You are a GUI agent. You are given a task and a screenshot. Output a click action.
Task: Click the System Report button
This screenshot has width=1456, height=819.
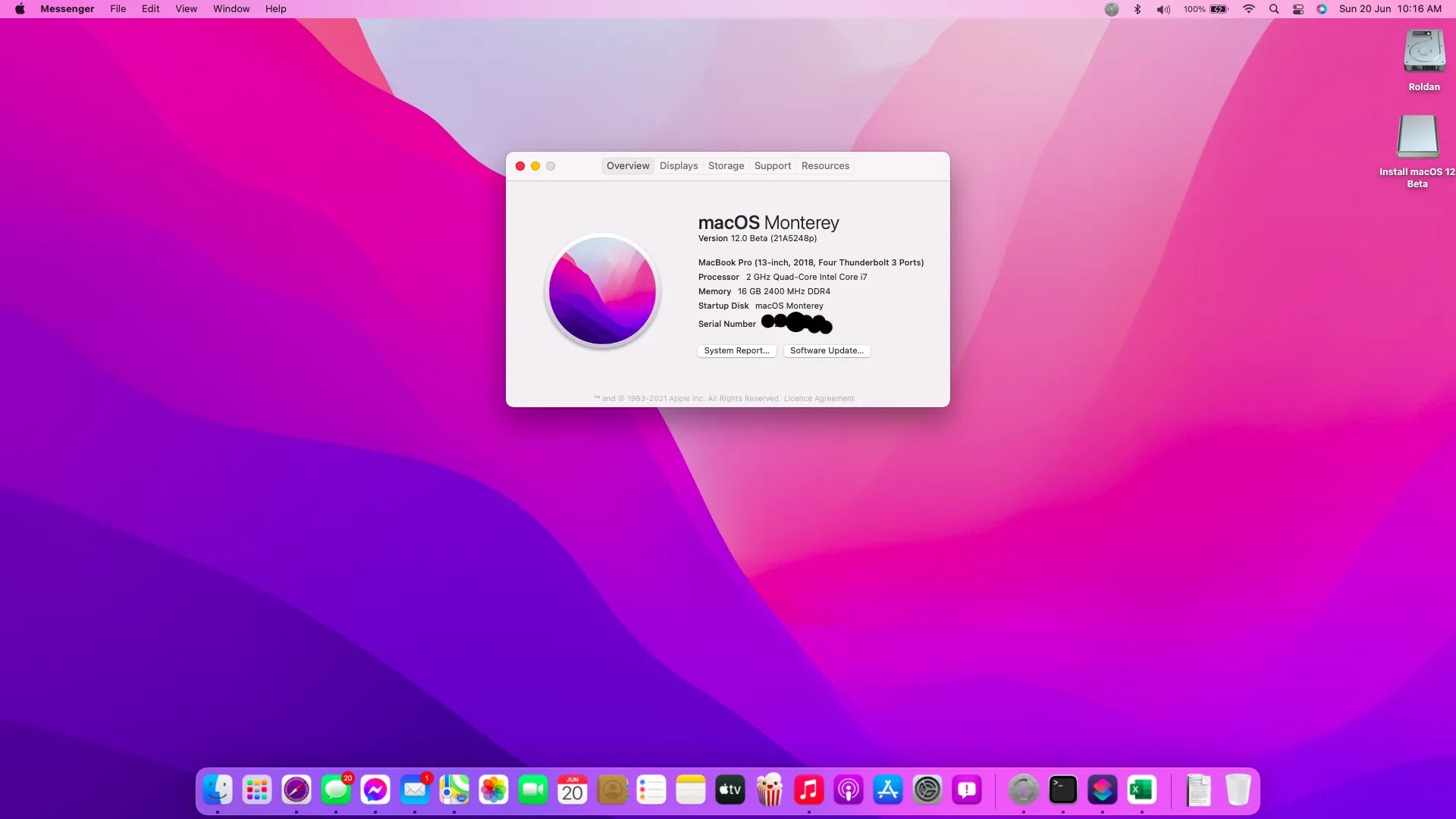[x=736, y=350]
